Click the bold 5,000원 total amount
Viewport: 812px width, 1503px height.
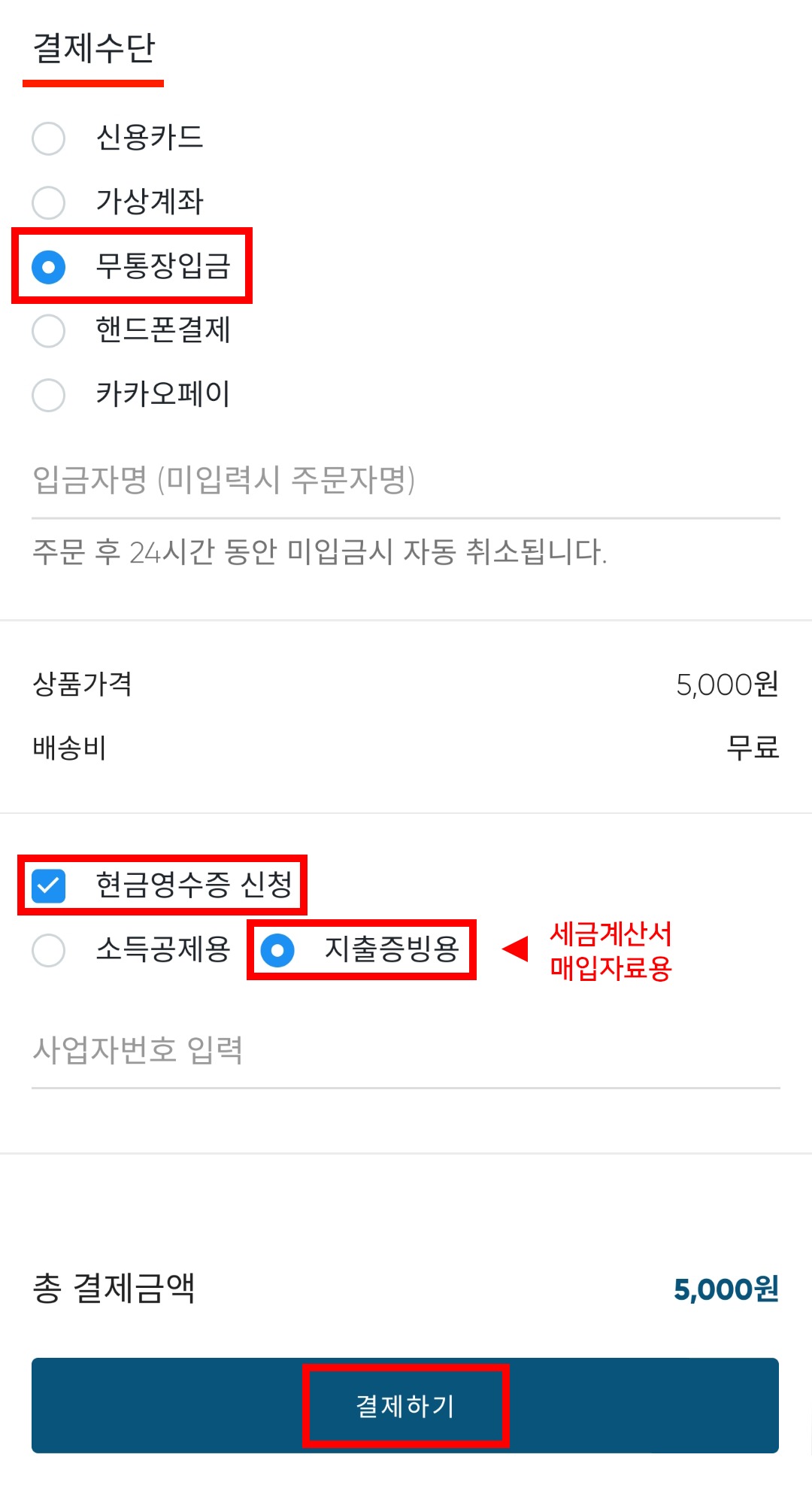coord(726,1289)
